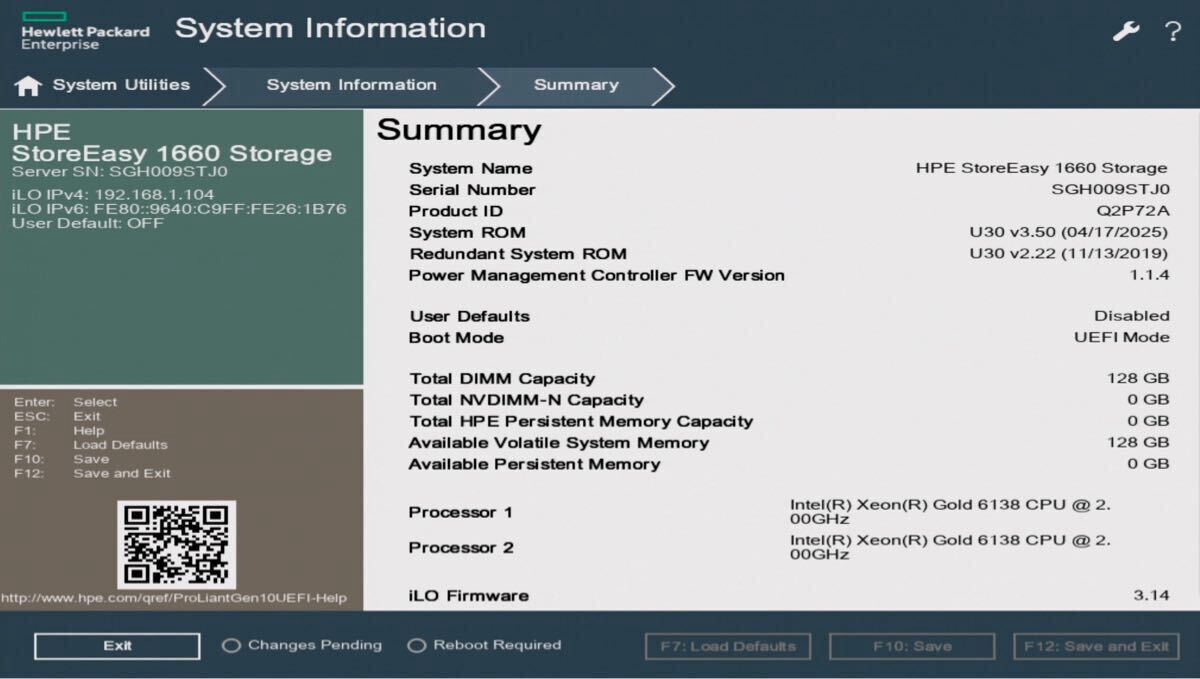Click the F7: Load Defaults key hint in sidebar

[91, 445]
